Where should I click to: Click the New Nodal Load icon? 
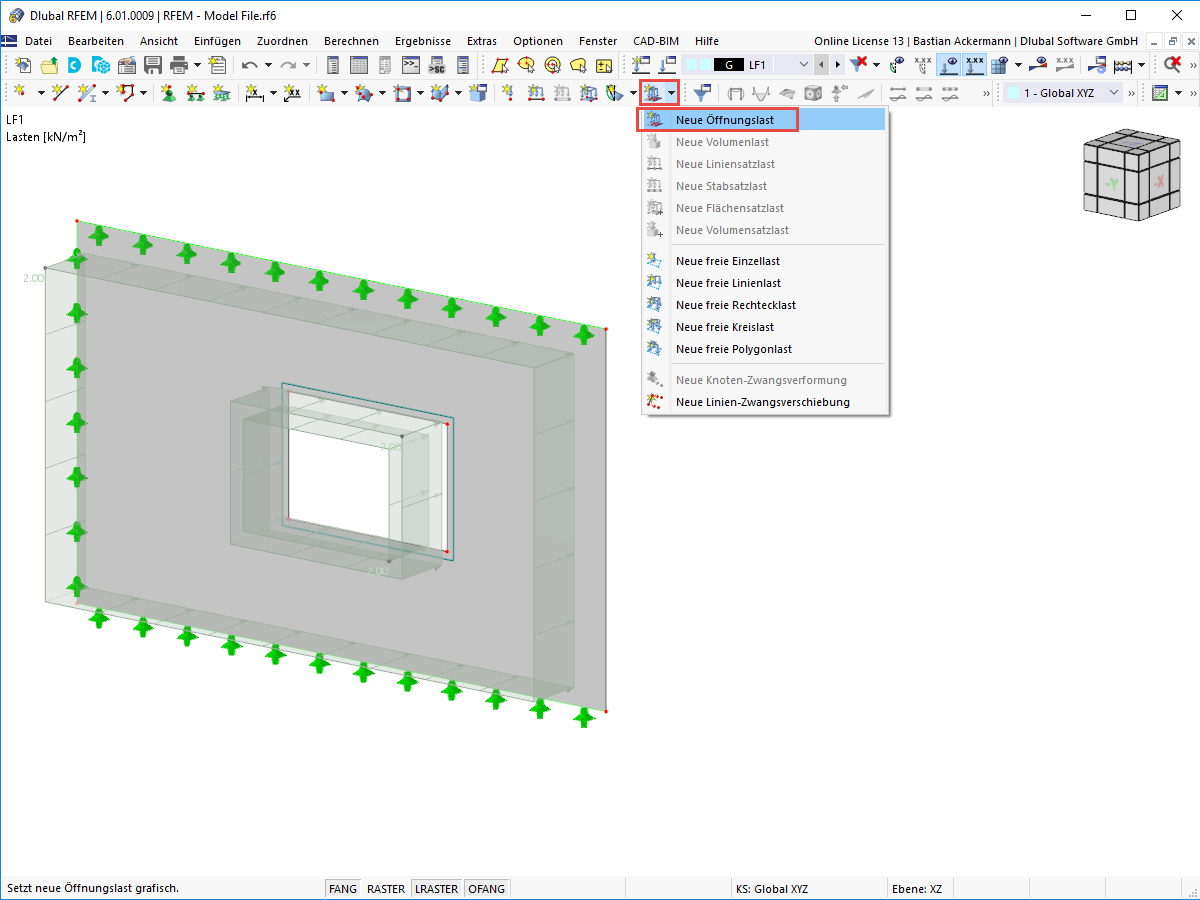(508, 93)
